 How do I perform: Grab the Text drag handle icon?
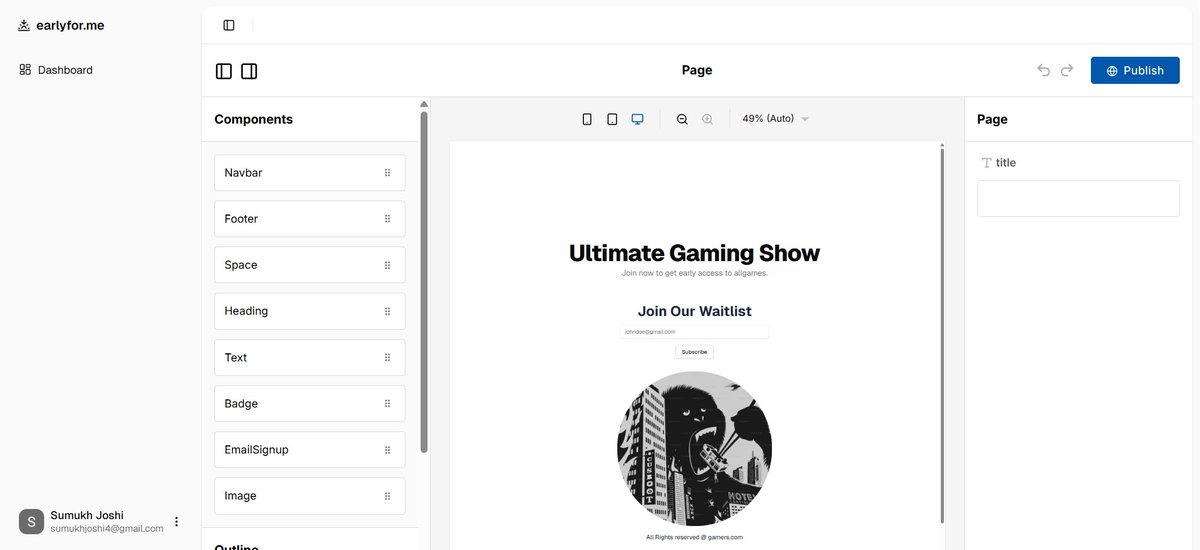click(387, 357)
